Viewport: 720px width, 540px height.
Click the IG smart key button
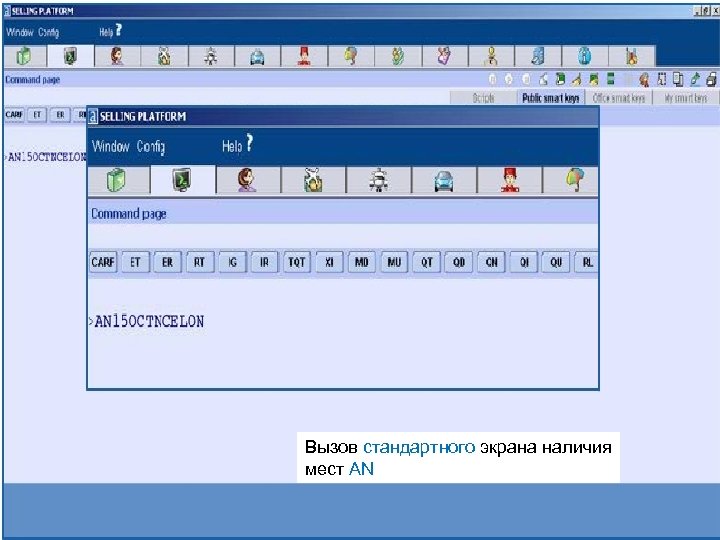click(232, 262)
